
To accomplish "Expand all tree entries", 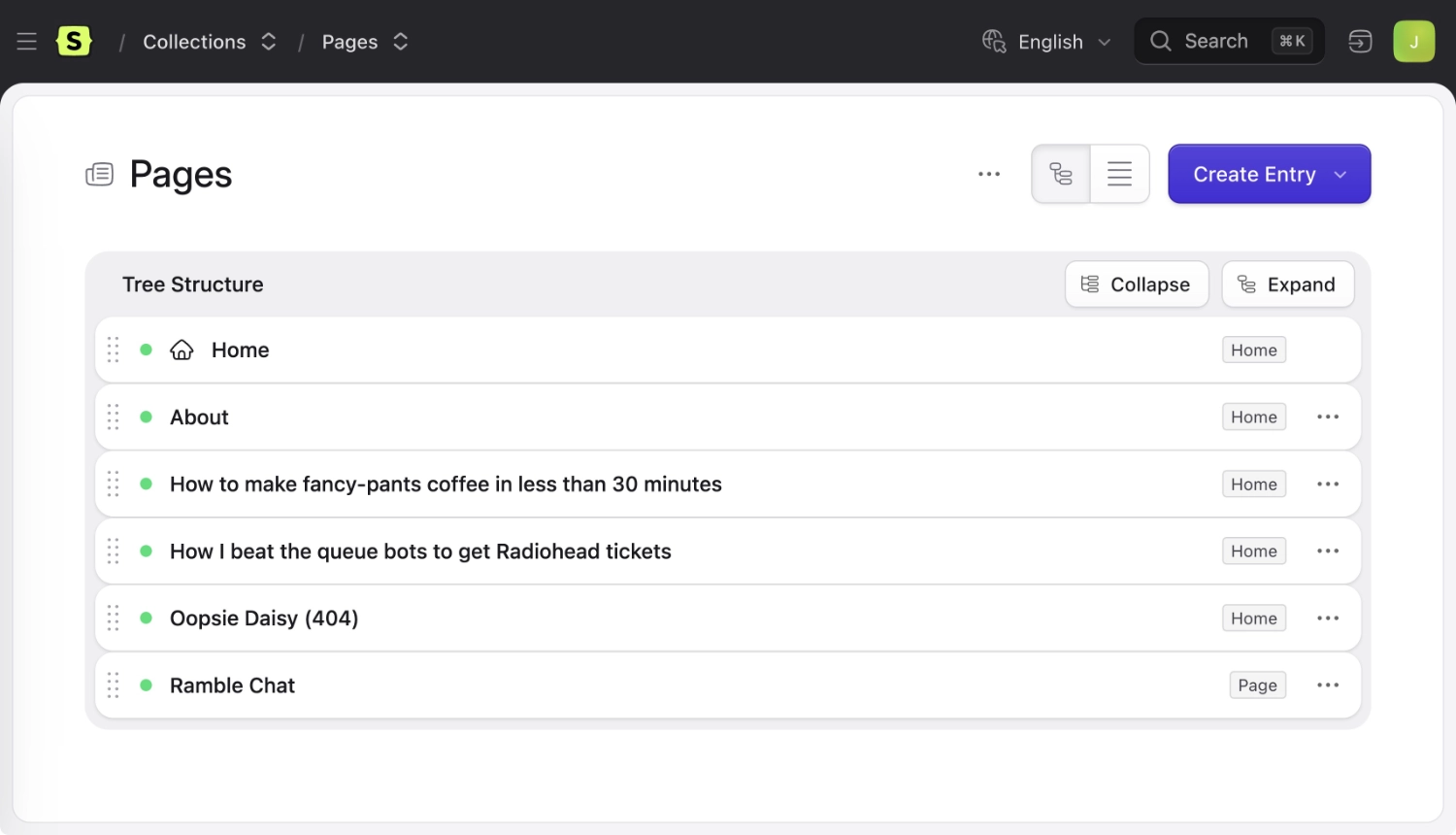I will [x=1287, y=284].
